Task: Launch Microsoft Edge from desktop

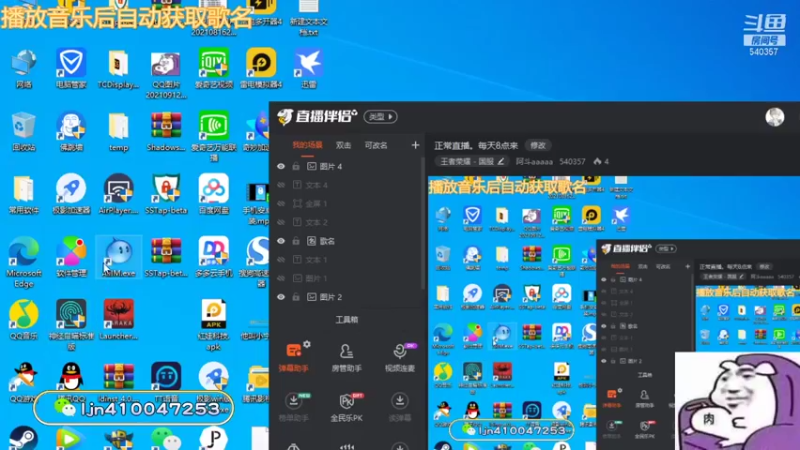Action: coord(23,261)
